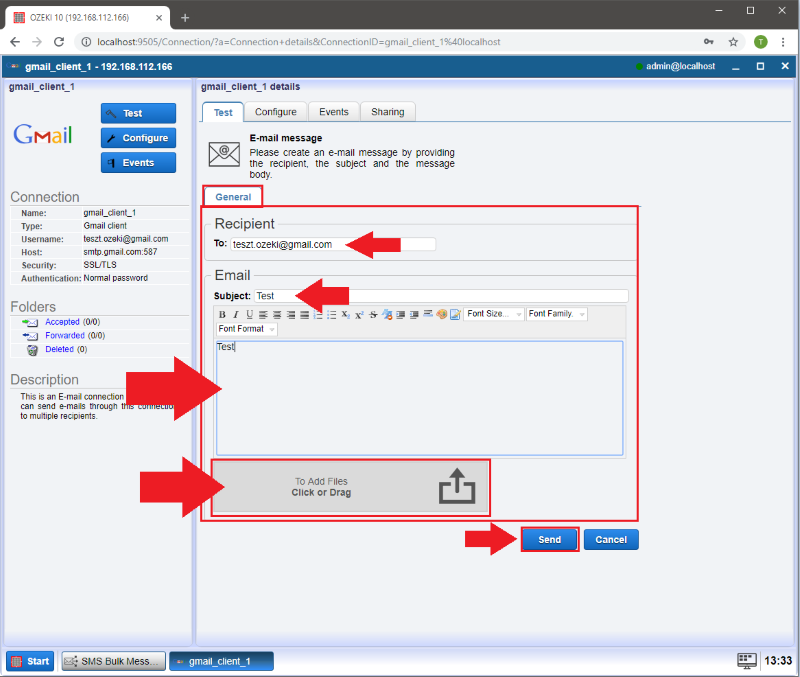Open the Font Size dropdown
Screen dimensions: 800x677
coord(494,314)
